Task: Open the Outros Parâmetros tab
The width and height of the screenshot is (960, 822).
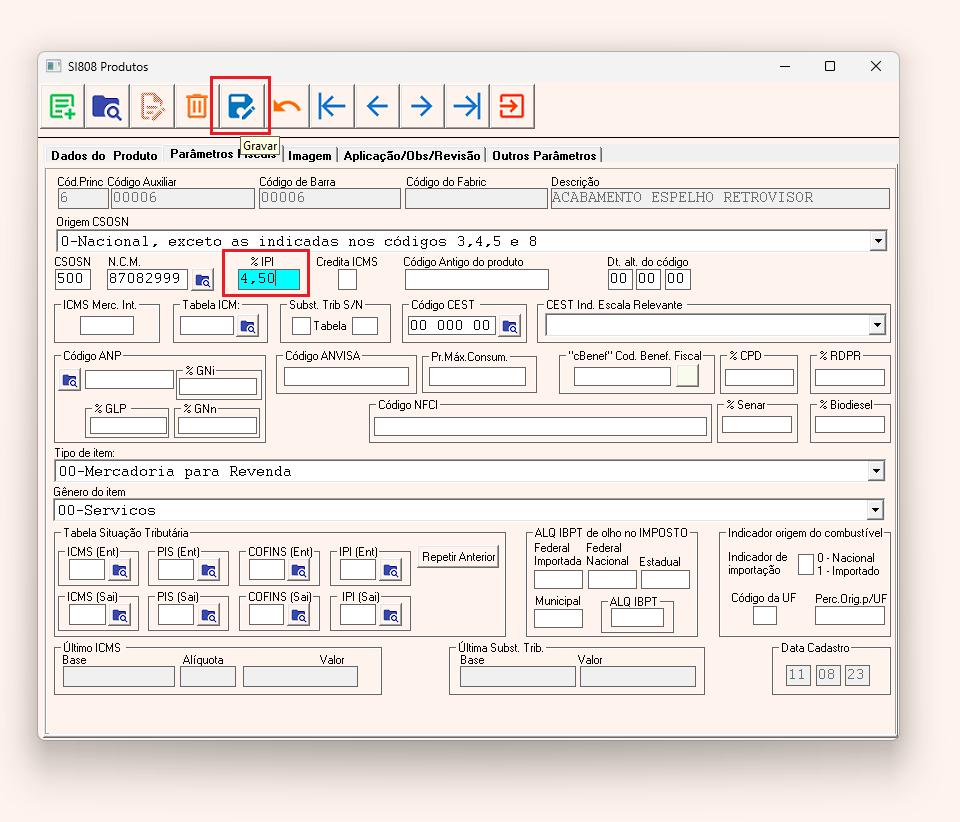Action: pos(544,155)
